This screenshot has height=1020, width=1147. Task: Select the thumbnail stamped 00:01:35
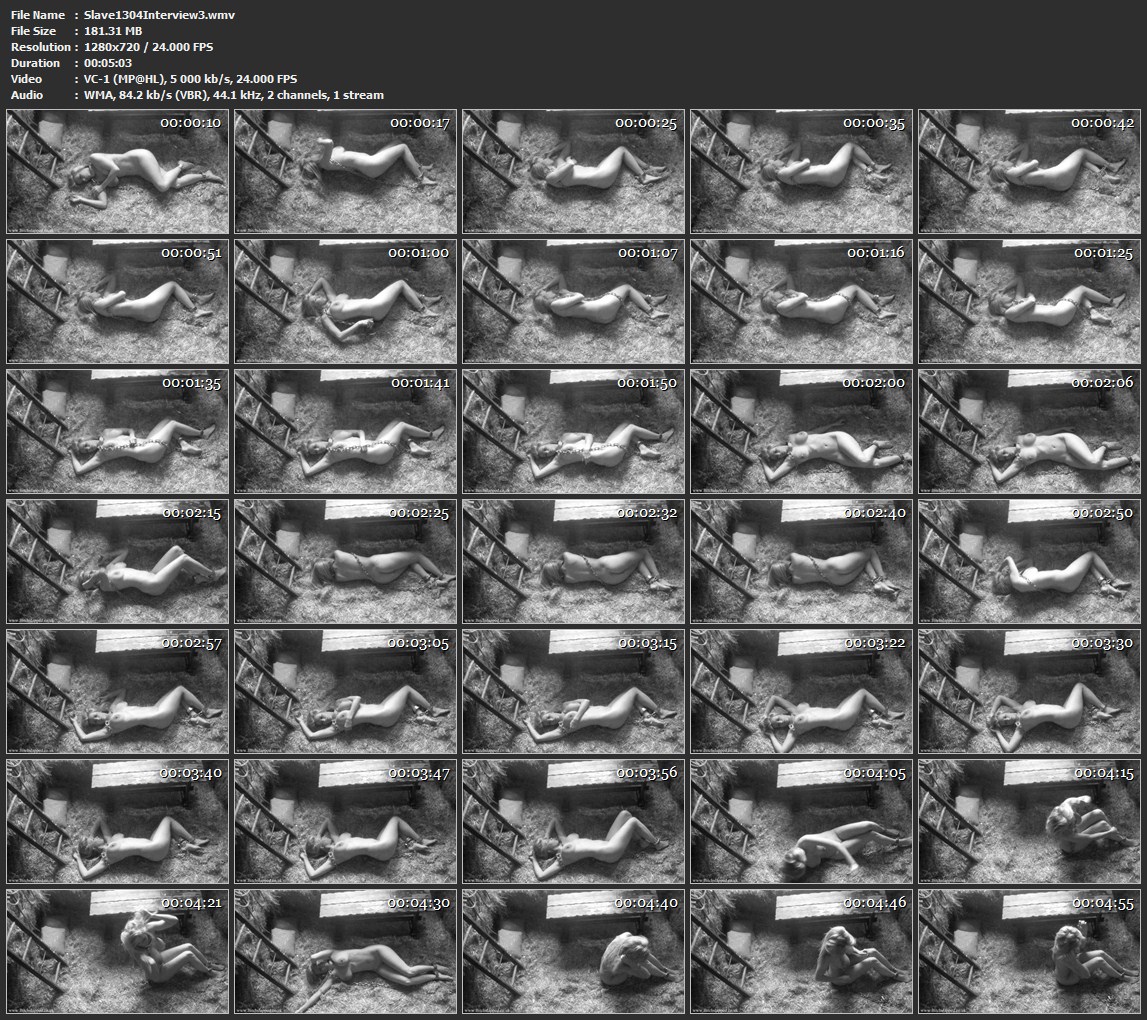pos(118,432)
